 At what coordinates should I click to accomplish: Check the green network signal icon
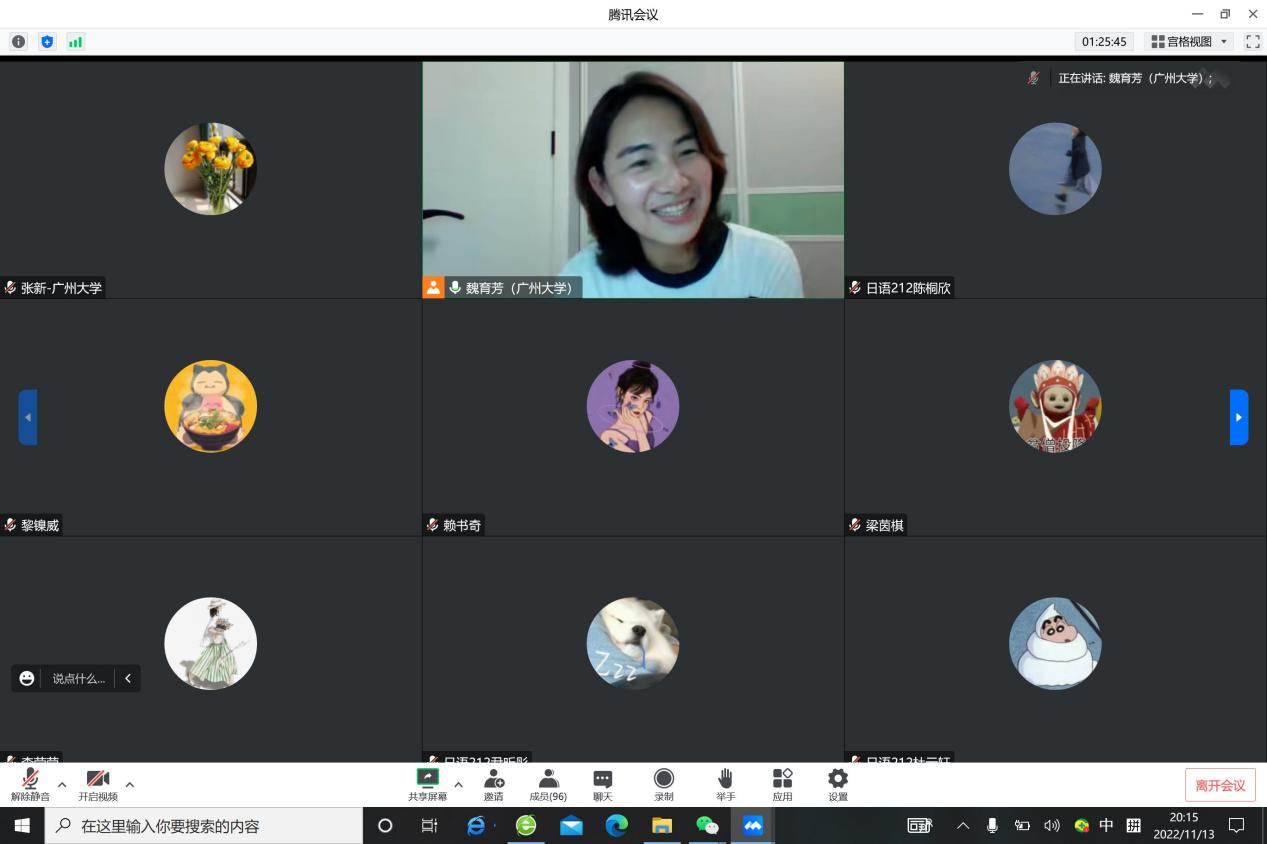(75, 42)
